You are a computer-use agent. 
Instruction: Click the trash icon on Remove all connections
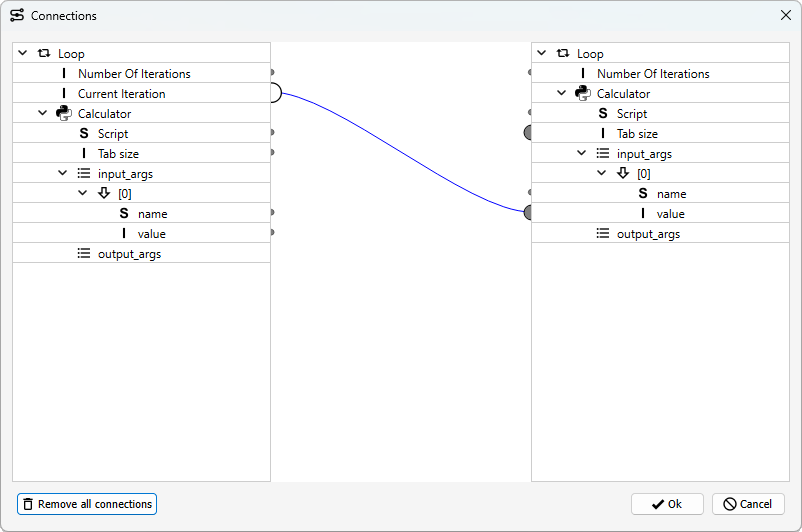(x=29, y=504)
